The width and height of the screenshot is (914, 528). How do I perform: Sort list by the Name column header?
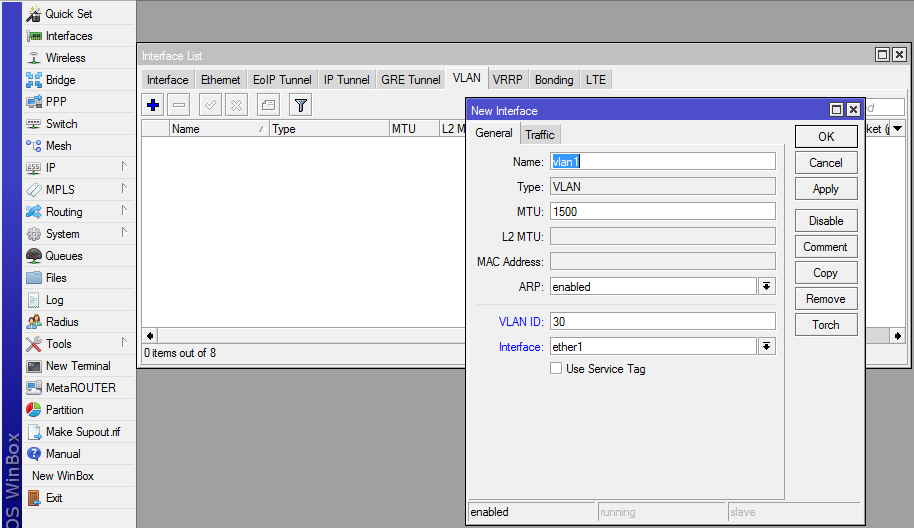click(215, 129)
